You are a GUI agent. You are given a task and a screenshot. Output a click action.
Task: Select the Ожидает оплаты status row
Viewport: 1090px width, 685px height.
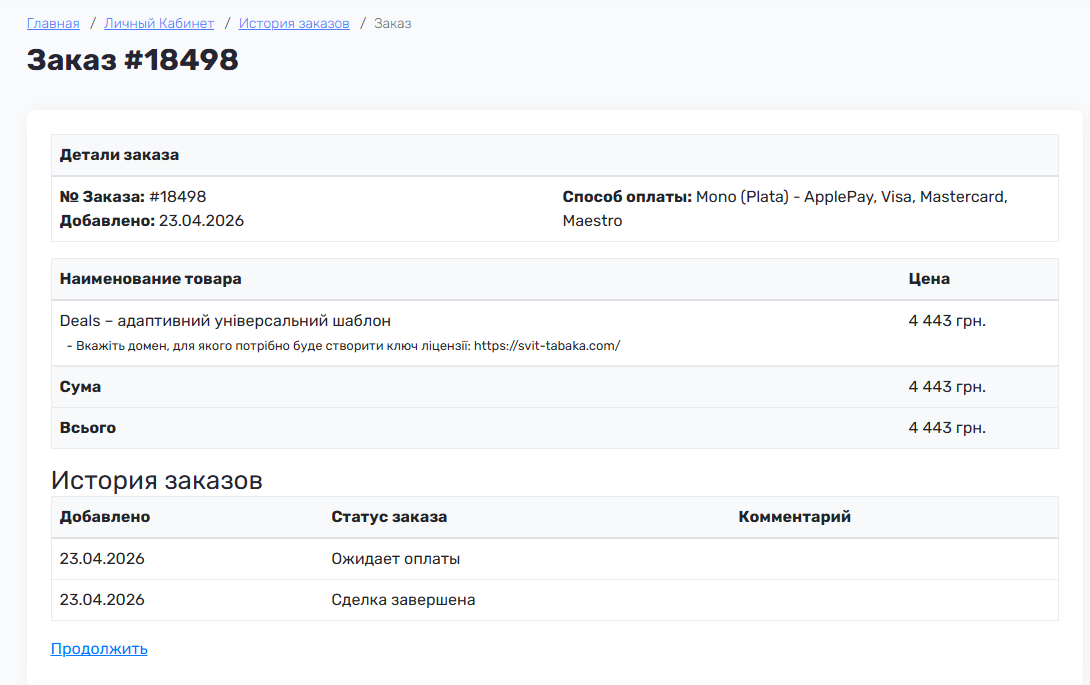(555, 559)
